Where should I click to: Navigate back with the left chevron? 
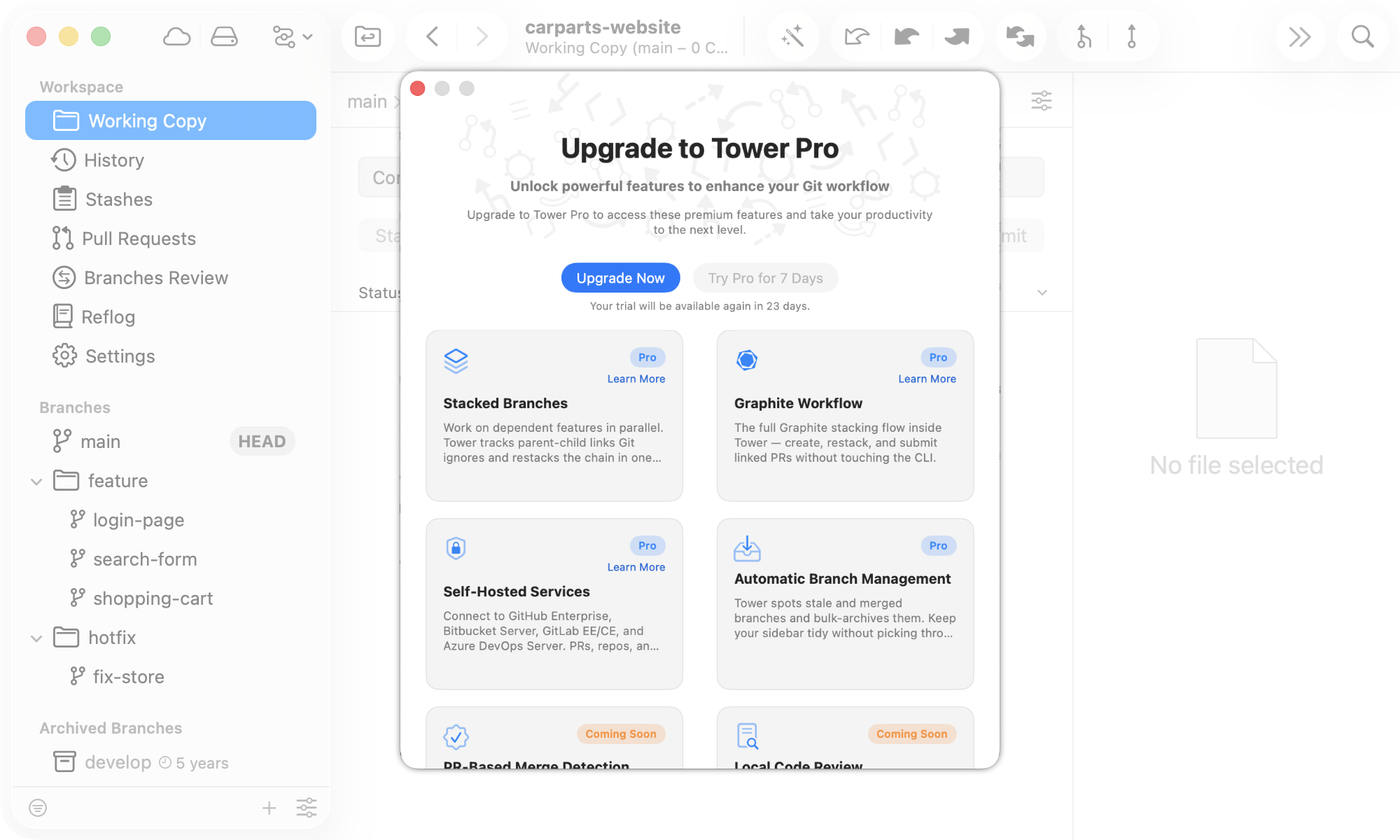[x=432, y=36]
